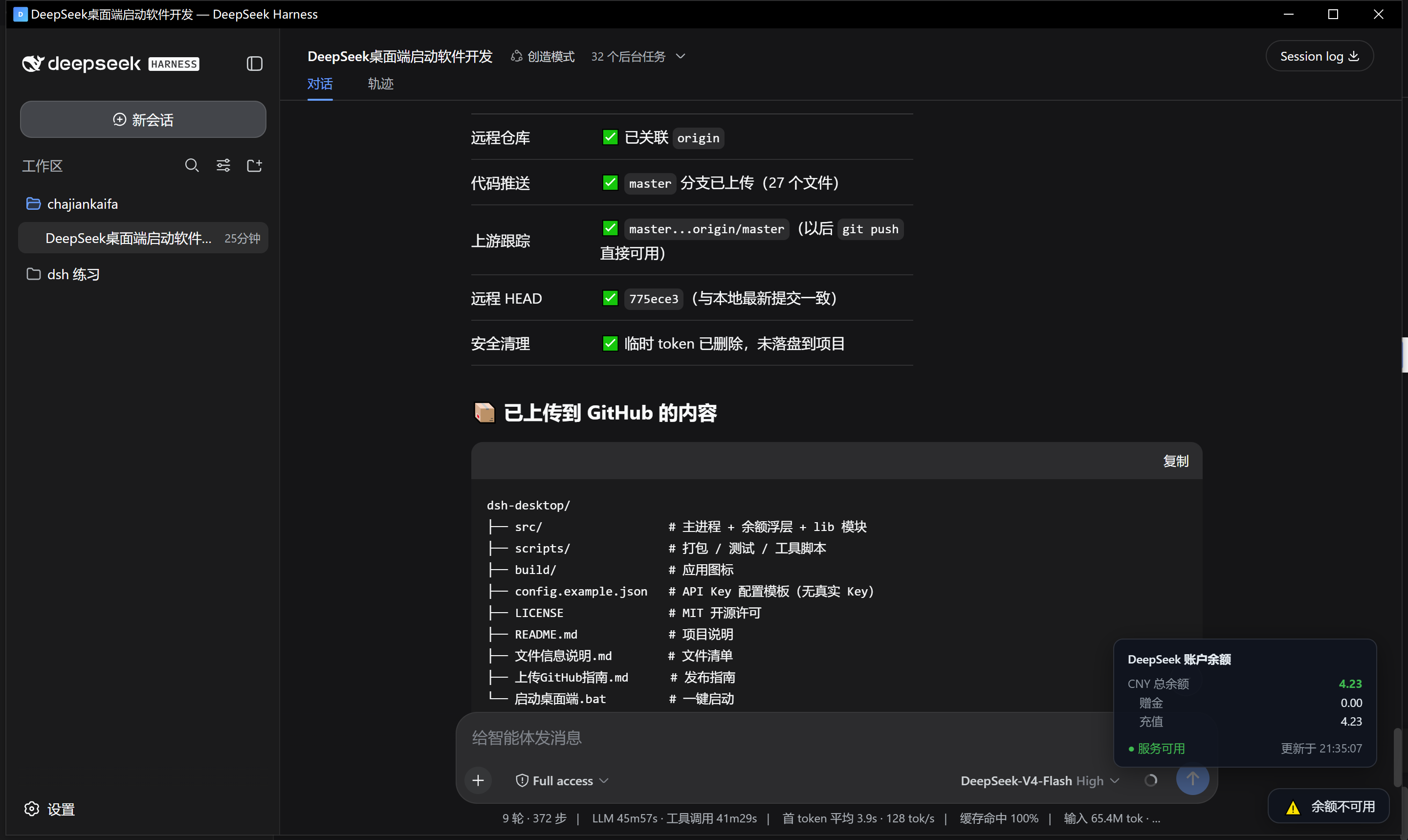Click the plus attachment button

(x=478, y=780)
